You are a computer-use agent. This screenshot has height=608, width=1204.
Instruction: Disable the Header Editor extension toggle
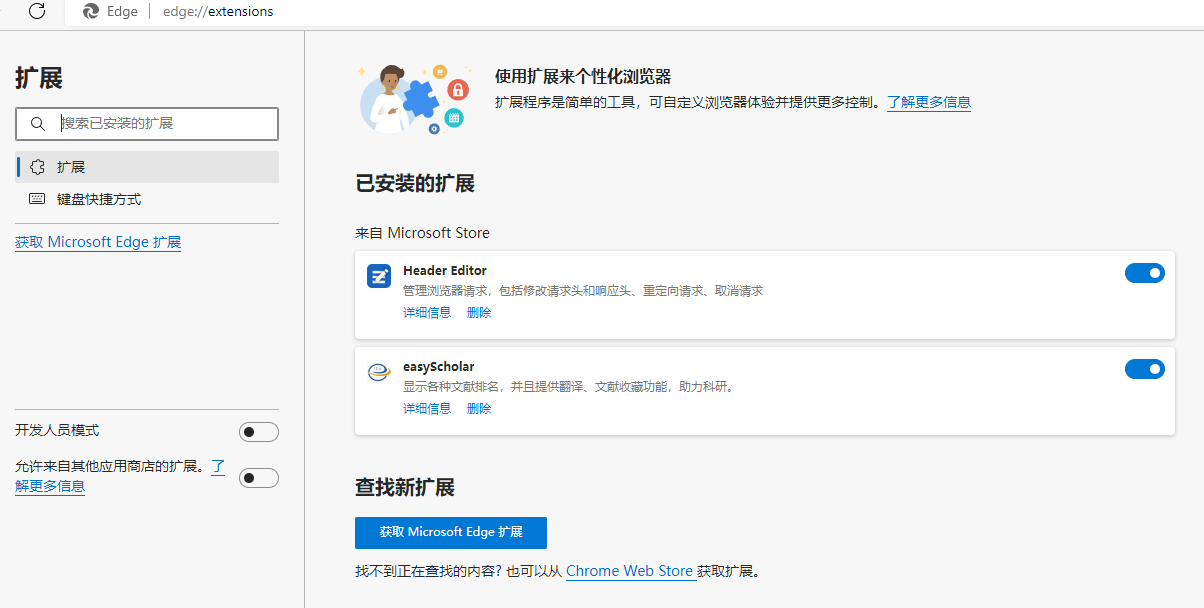pos(1144,272)
